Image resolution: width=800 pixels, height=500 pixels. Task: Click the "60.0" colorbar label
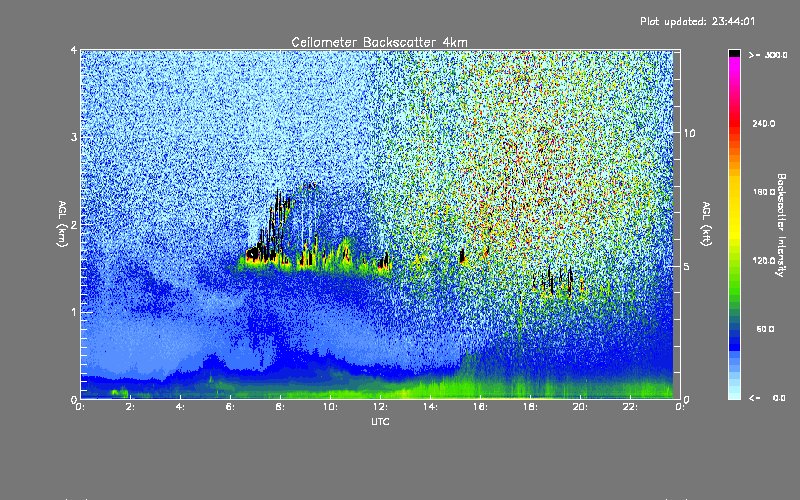pos(765,329)
